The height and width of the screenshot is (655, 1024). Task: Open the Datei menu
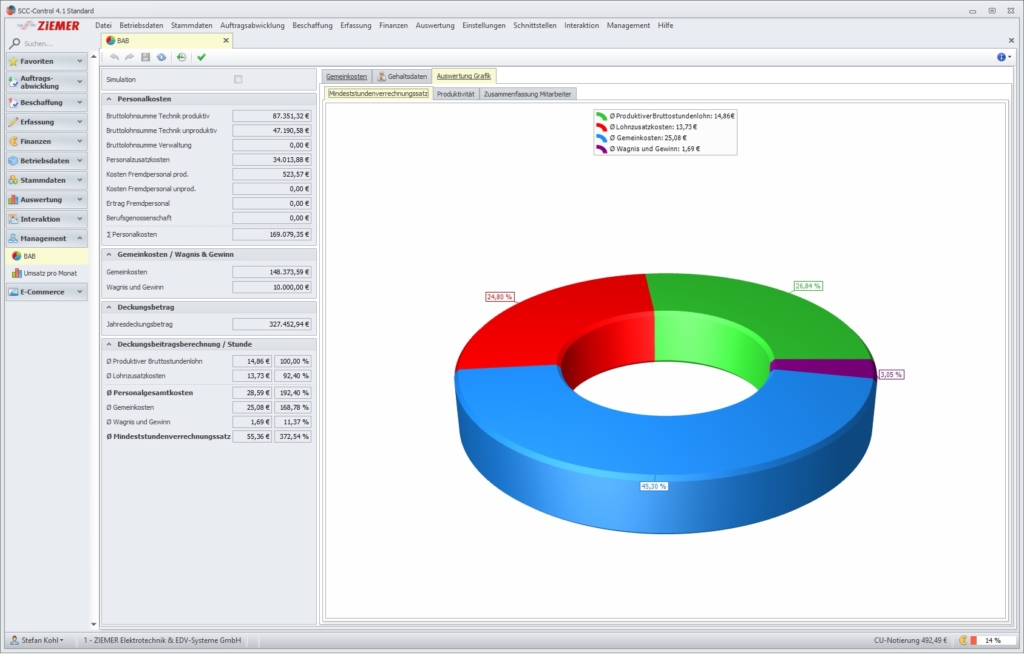coord(103,25)
